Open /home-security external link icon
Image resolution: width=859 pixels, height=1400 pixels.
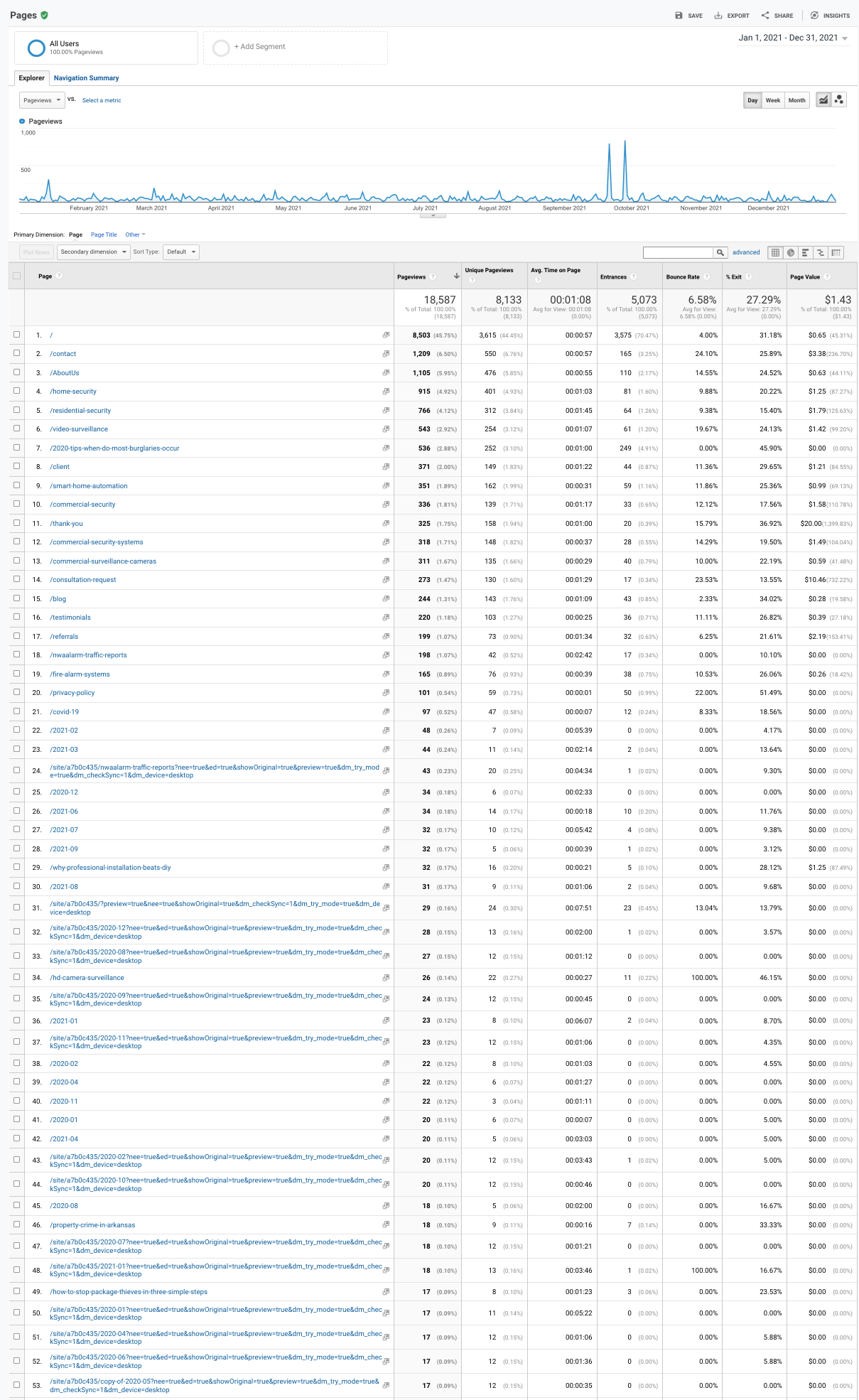(x=386, y=392)
